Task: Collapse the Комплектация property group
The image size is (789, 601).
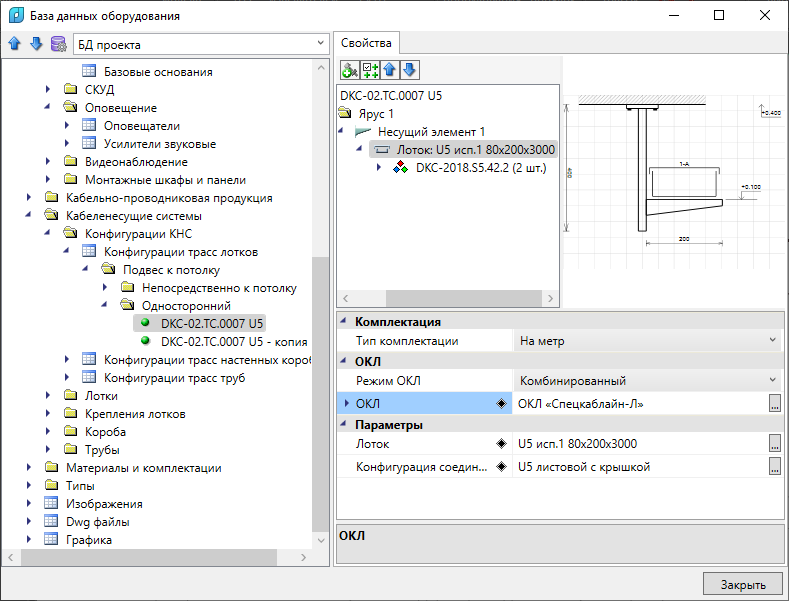Action: (344, 321)
